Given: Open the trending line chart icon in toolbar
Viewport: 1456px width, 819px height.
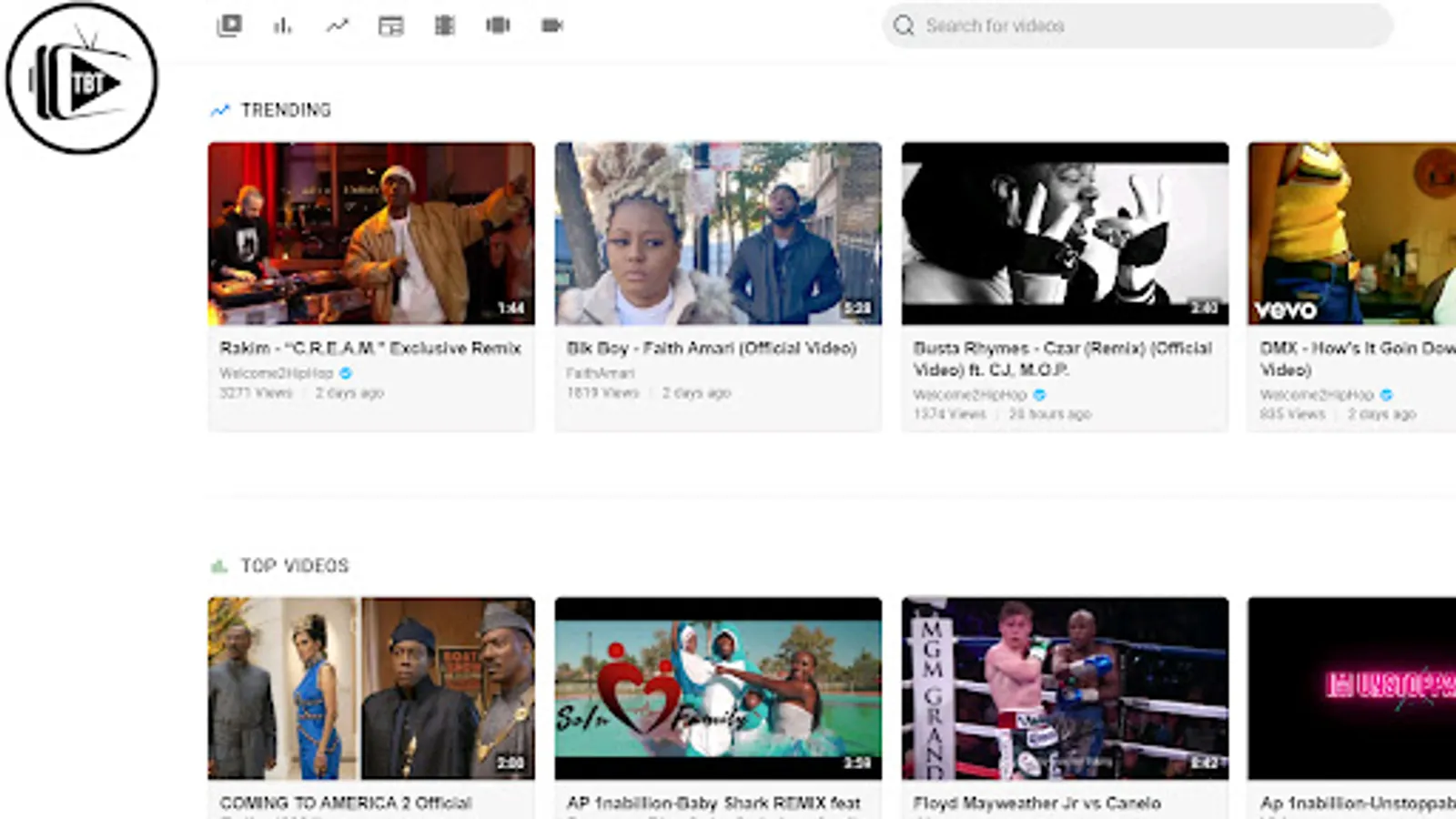Looking at the screenshot, I should click(x=337, y=25).
